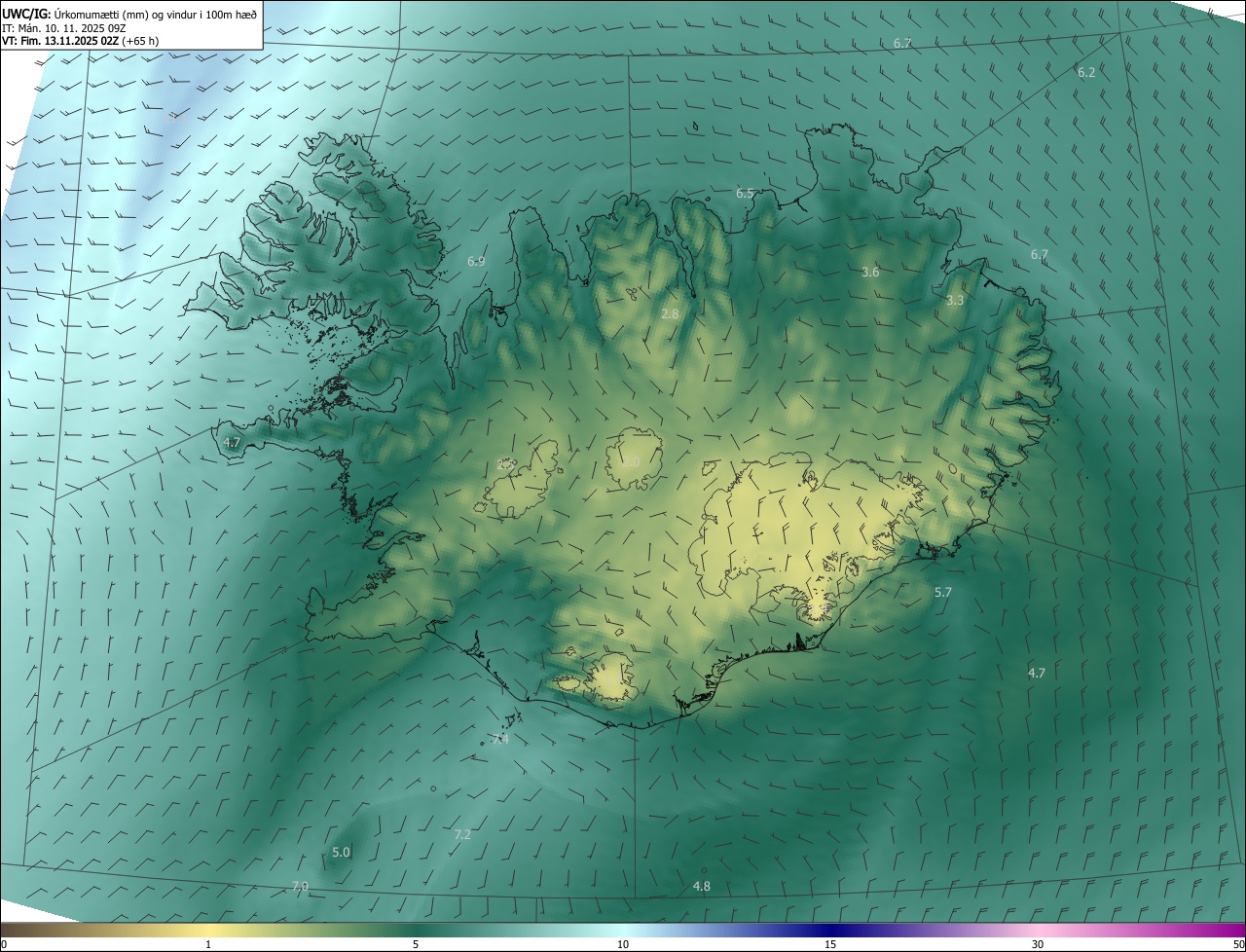The height and width of the screenshot is (952, 1246).
Task: Click the 2.0 value label inside the glacier outline
Action: point(631,462)
